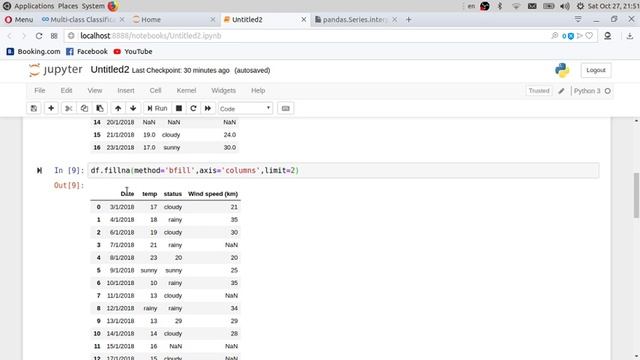Screen dimensions: 640x360
Task: Reload the page with the browser refresh icon
Action: [39, 36]
